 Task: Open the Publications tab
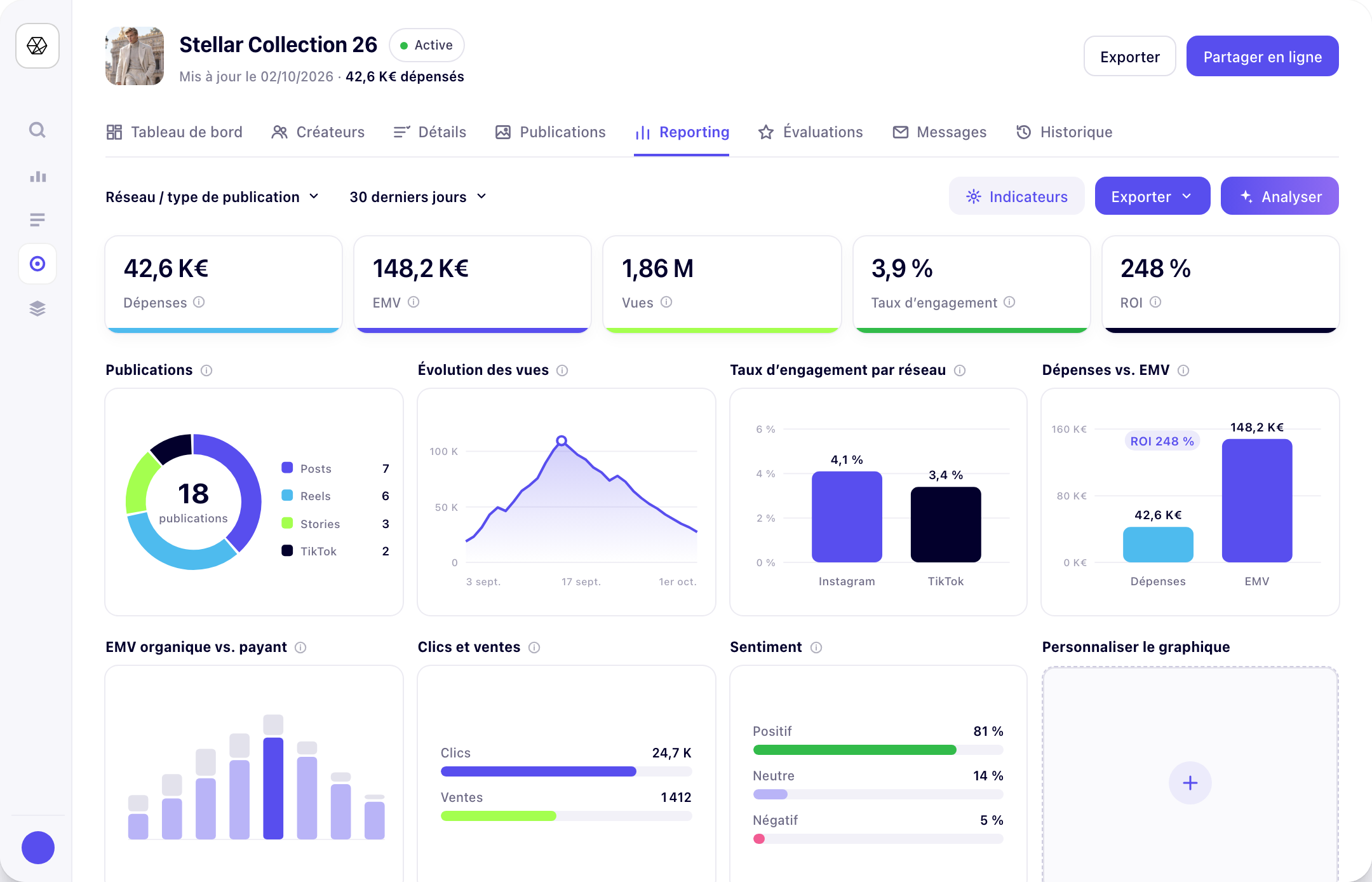551,132
